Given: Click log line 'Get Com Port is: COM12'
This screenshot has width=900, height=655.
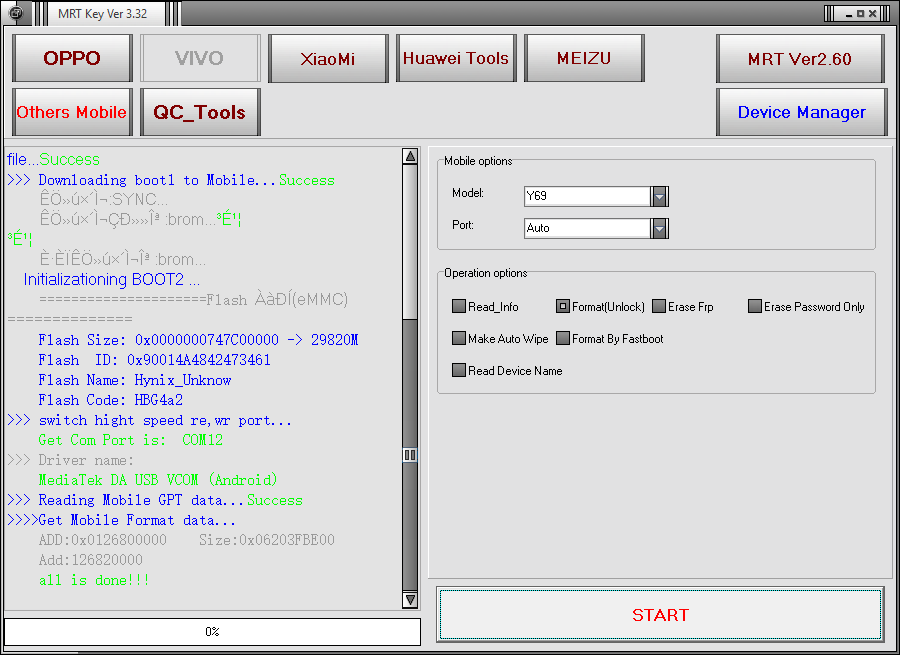Looking at the screenshot, I should pos(131,440).
